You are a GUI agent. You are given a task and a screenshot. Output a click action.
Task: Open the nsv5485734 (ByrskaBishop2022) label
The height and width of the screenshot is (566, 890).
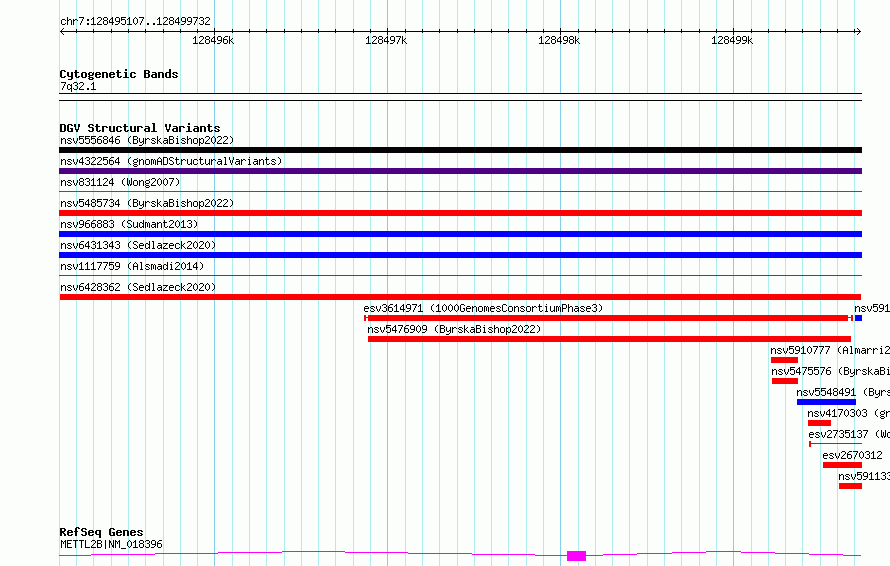(x=147, y=203)
